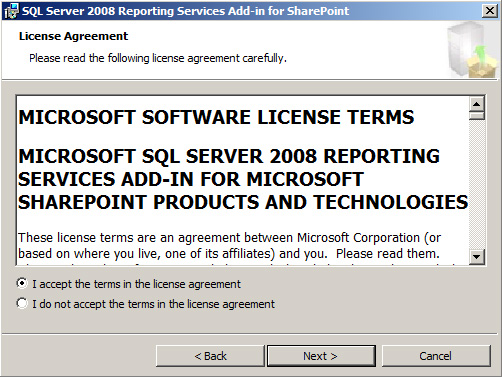Click the server box graphic in header
The image size is (502, 377).
(472, 49)
